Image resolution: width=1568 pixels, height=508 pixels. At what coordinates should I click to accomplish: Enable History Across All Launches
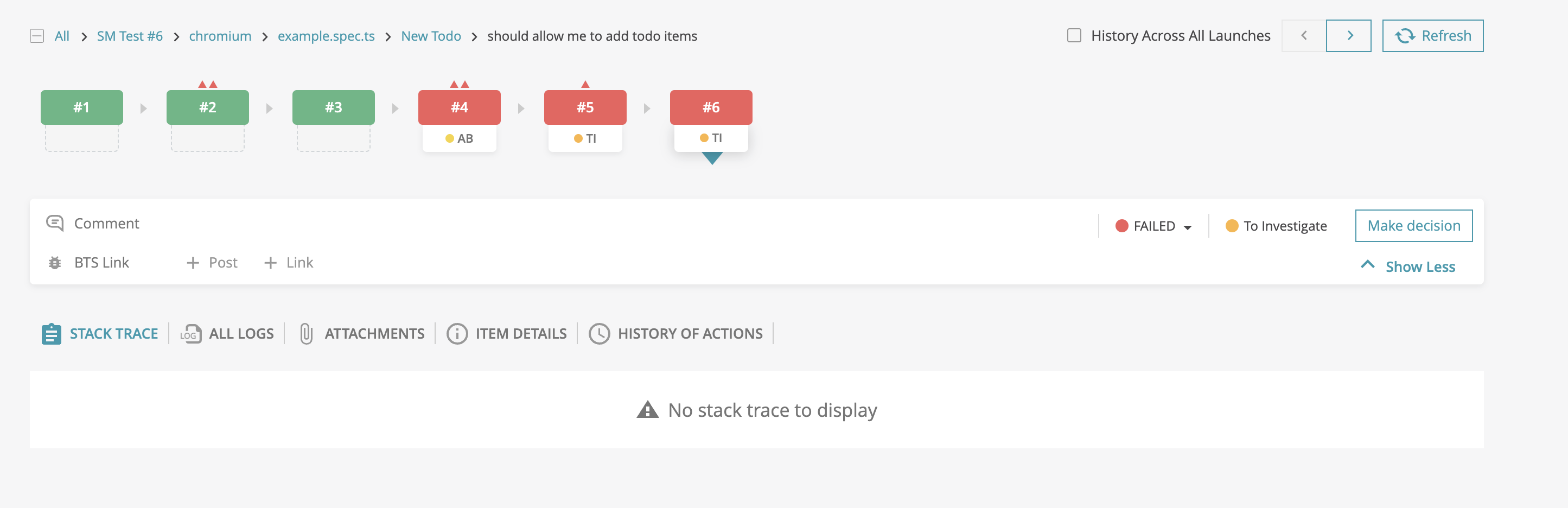click(x=1074, y=35)
